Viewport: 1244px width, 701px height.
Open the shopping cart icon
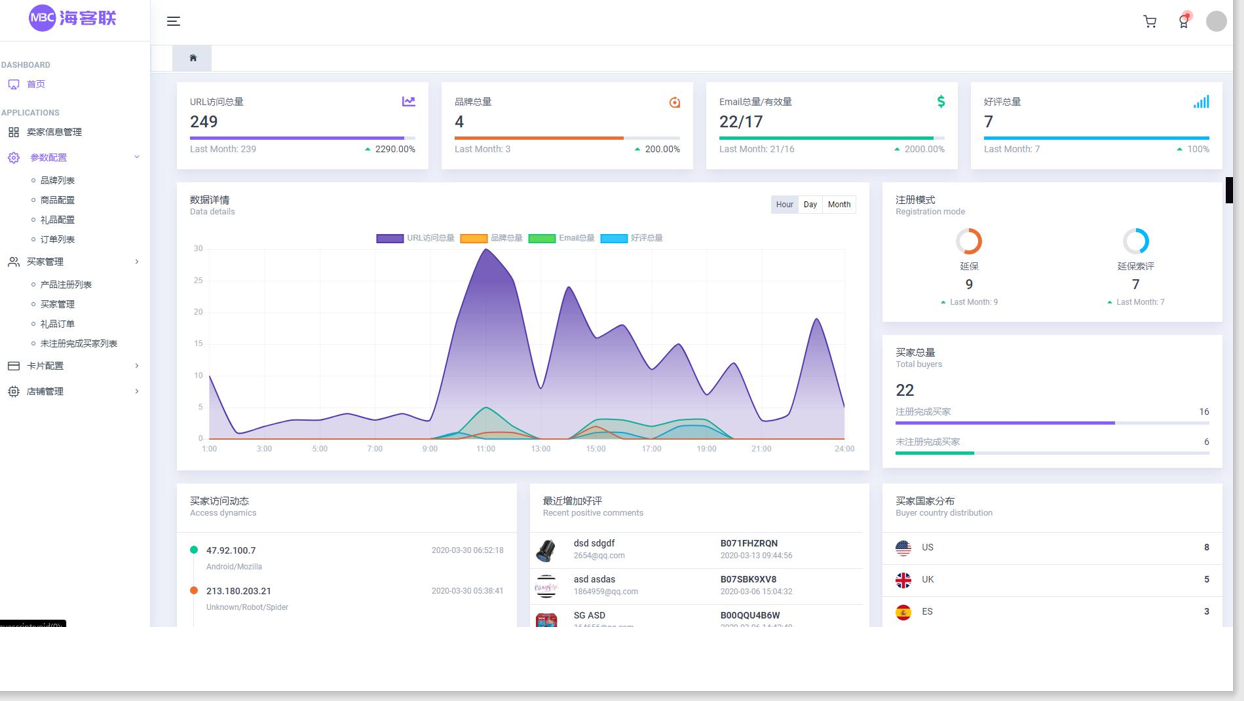tap(1150, 21)
